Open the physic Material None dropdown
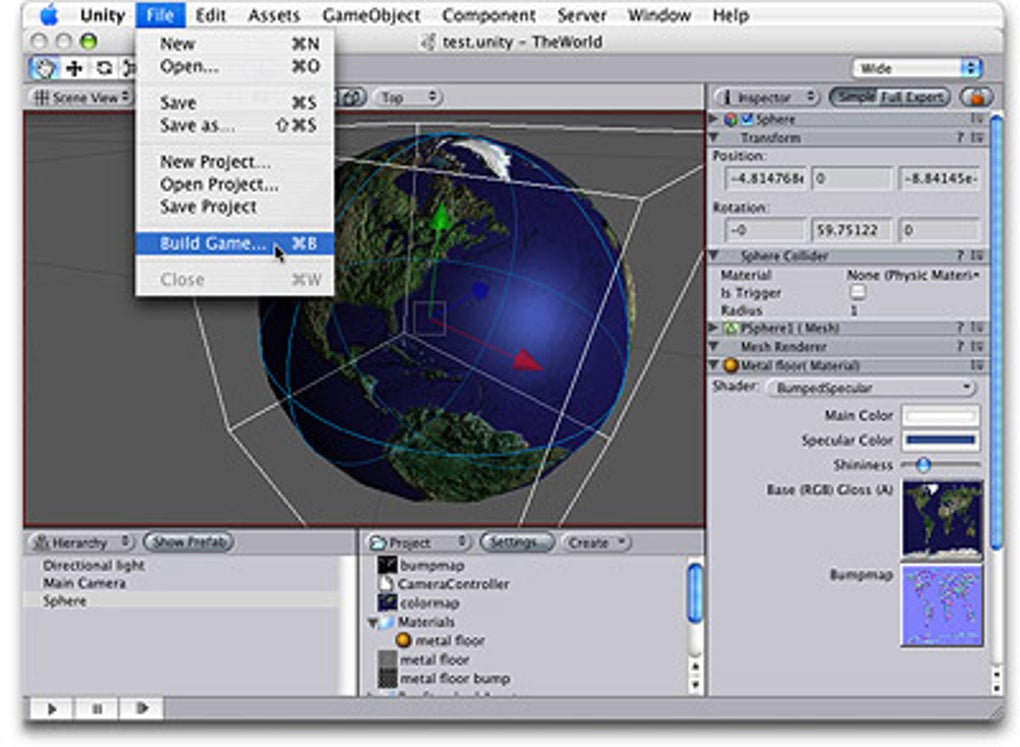Viewport: 1020px width, 747px height. click(913, 275)
